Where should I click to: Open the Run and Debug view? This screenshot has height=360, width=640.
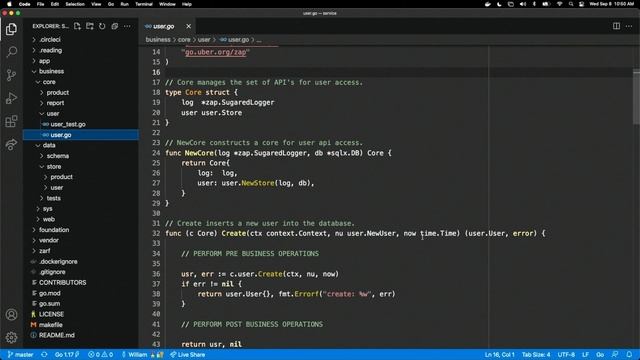coord(11,98)
